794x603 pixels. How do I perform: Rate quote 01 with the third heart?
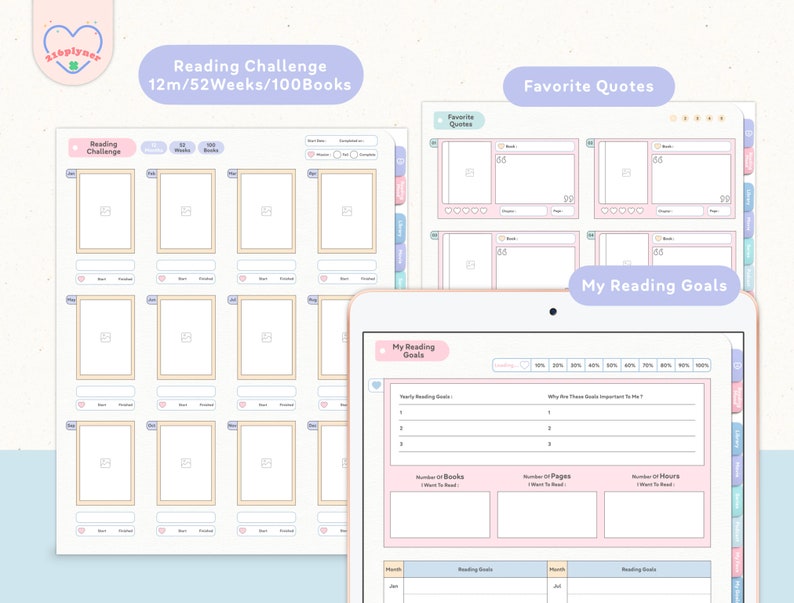[x=466, y=211]
